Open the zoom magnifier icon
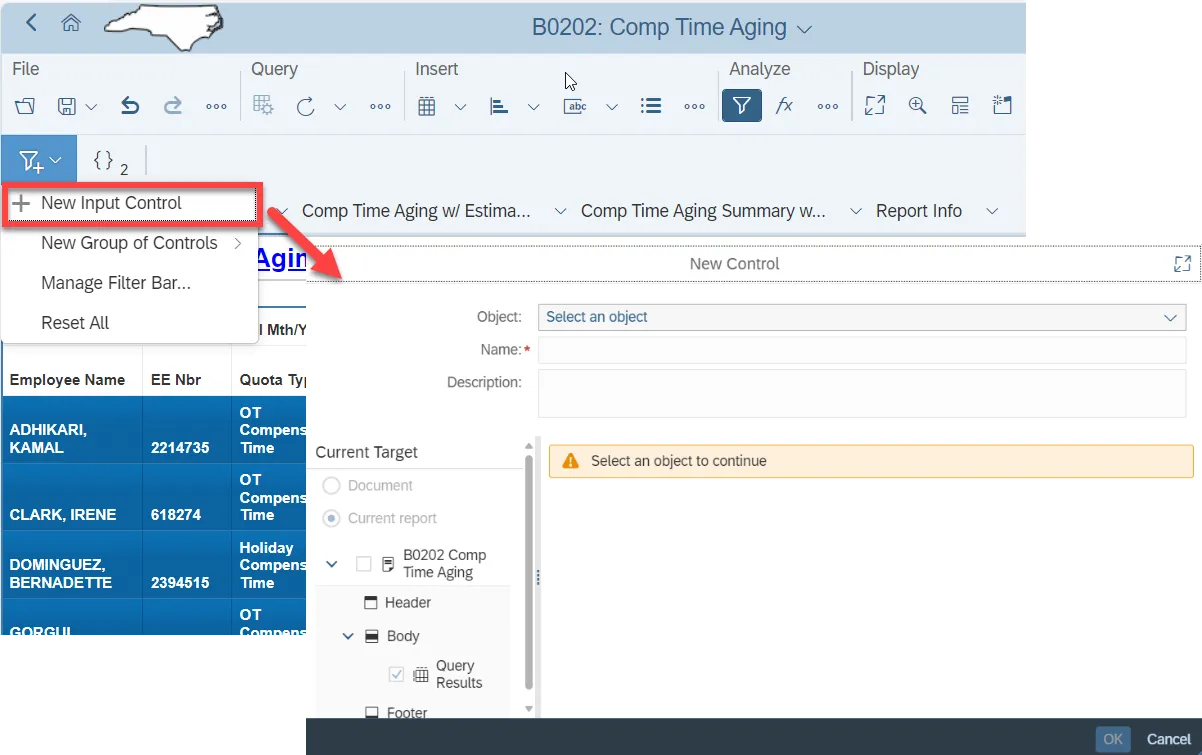Screen dimensions: 1202x755 pos(917,106)
